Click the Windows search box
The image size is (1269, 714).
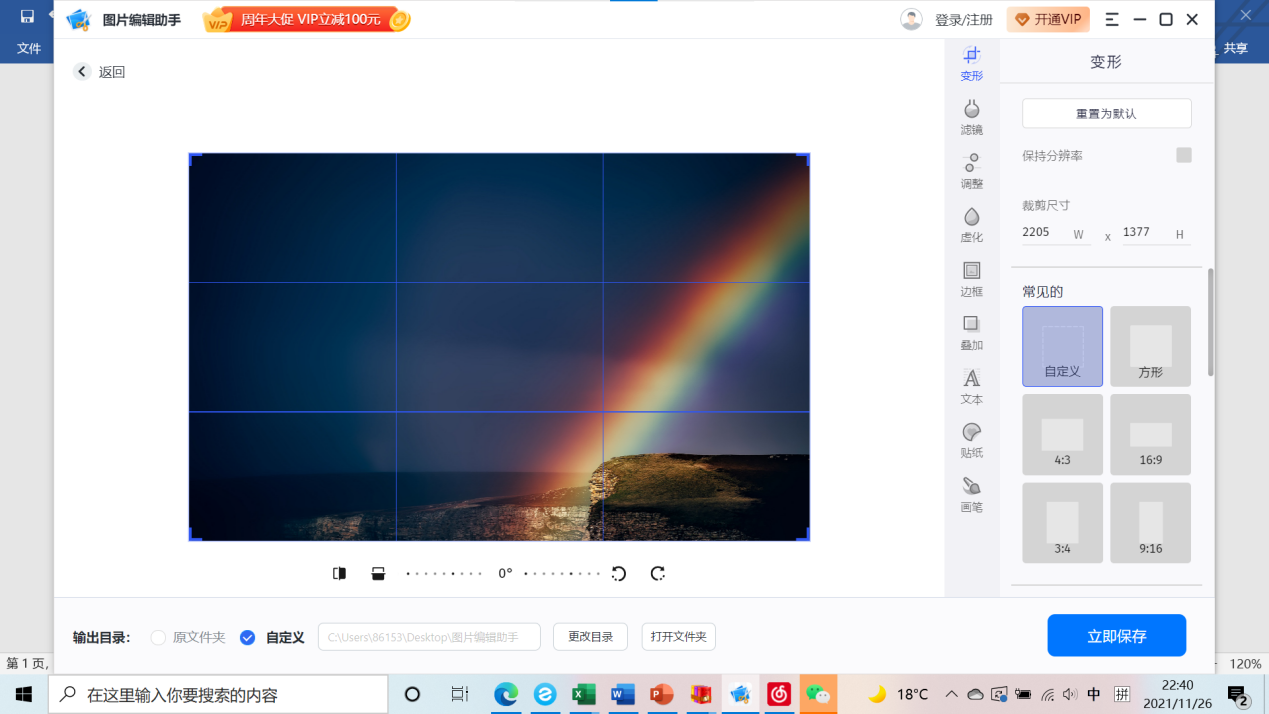click(x=218, y=694)
